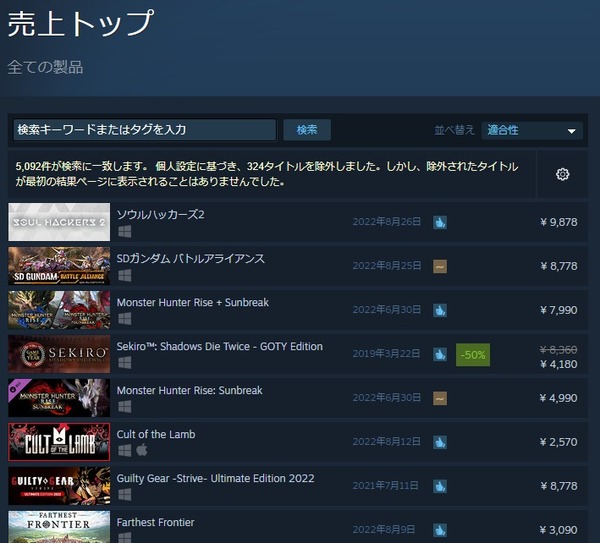
Task: Open the ソウルハッカーズ2 title link
Action: point(160,215)
